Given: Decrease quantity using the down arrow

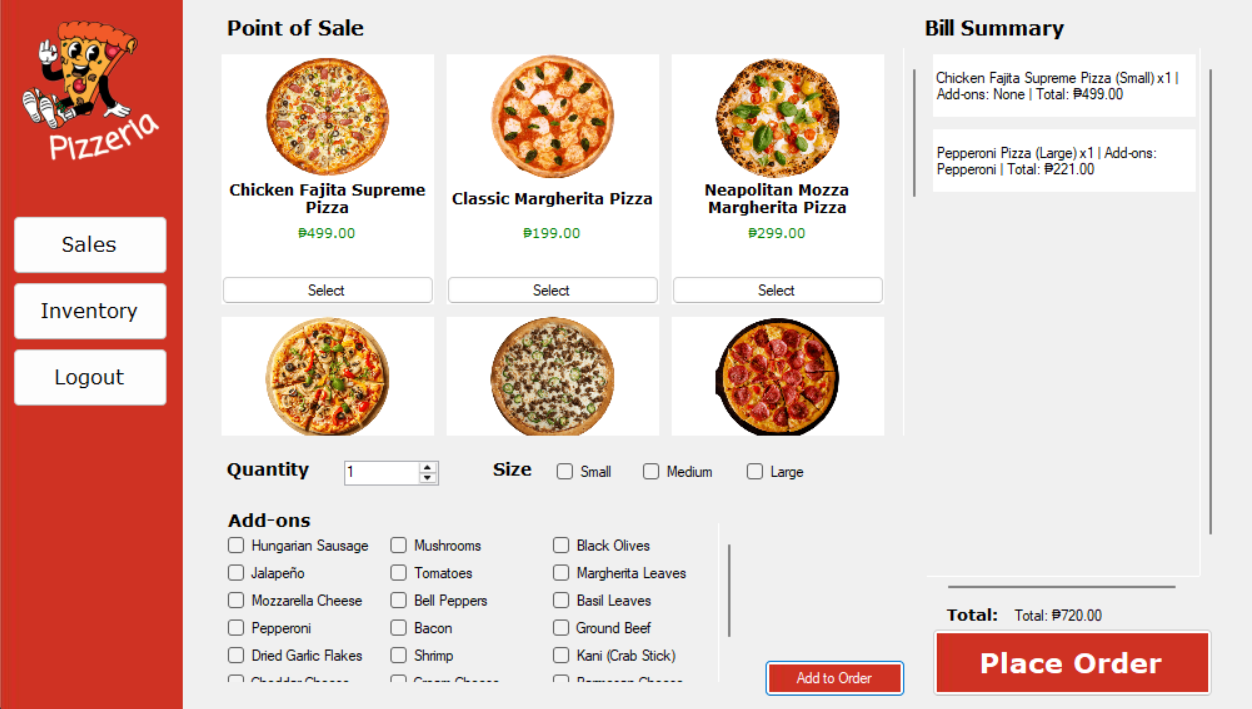Looking at the screenshot, I should point(427,477).
